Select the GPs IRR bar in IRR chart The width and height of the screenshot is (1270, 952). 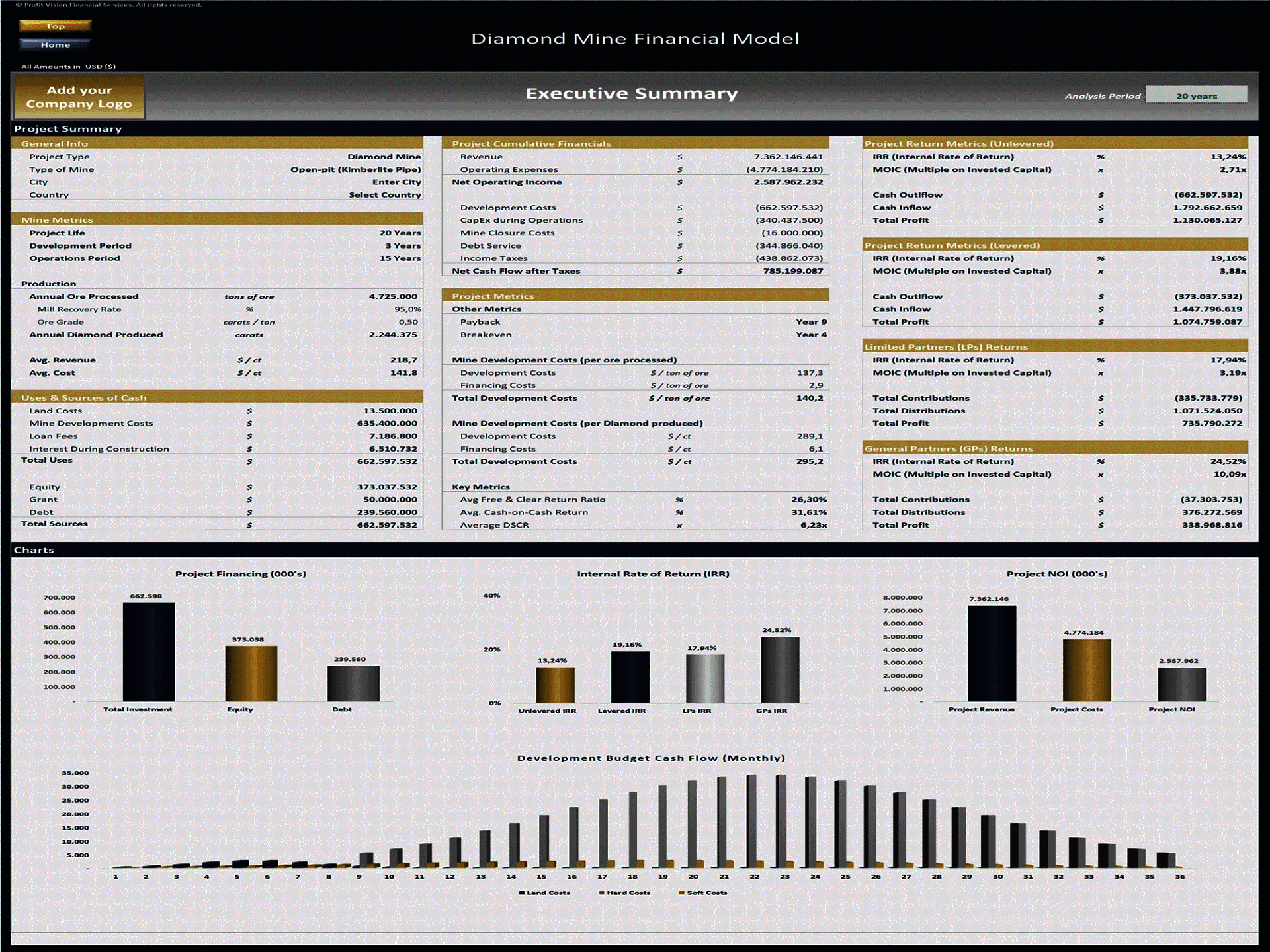tap(780, 670)
